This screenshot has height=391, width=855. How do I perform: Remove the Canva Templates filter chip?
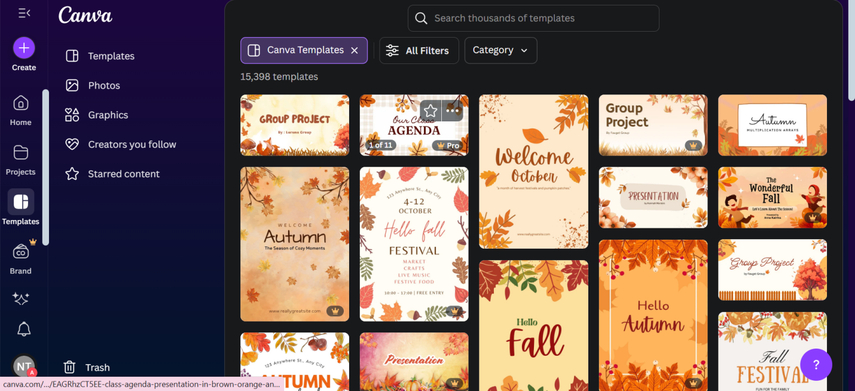click(354, 51)
